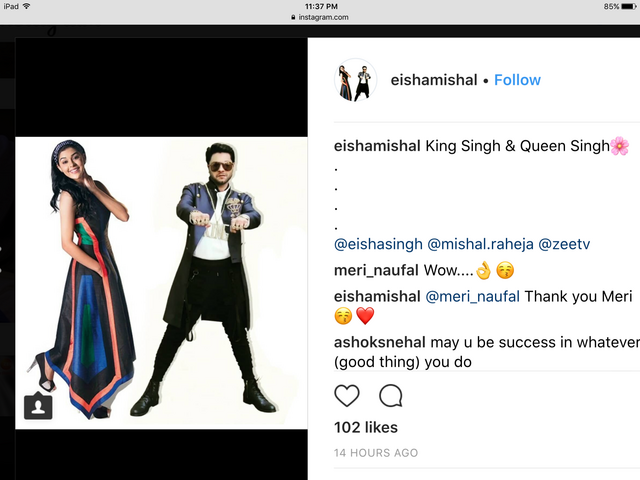This screenshot has height=480, width=640.
Task: Open eishamishal profile picture avatar
Action: [x=355, y=80]
